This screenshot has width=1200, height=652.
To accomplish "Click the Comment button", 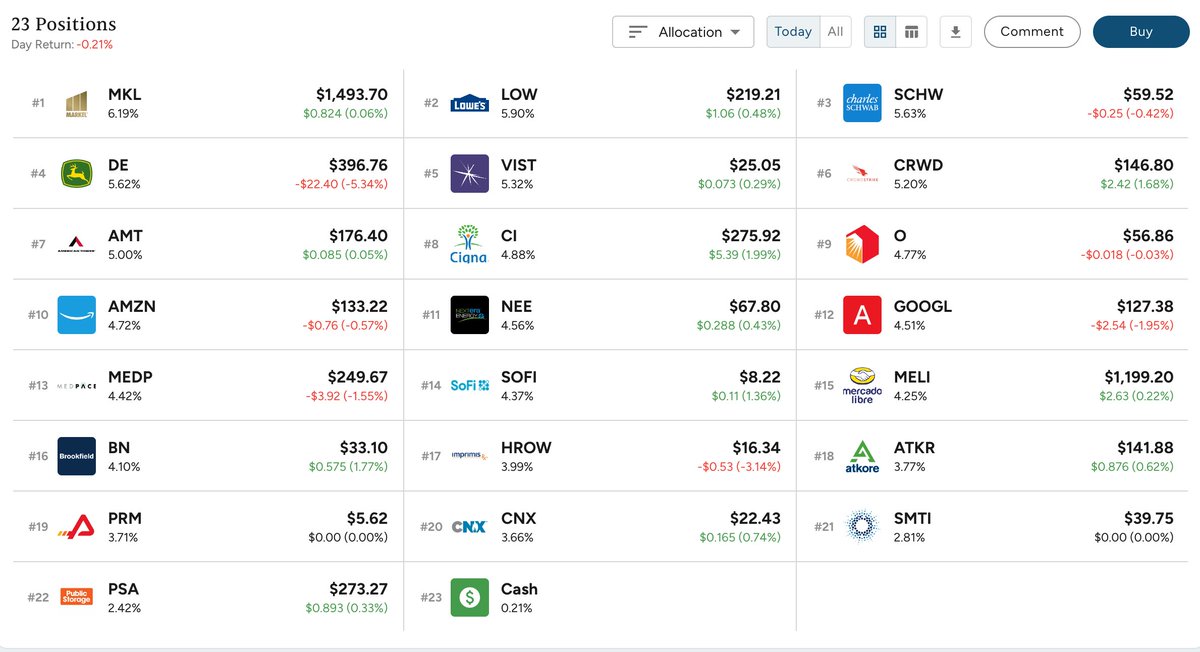I will (x=1032, y=32).
